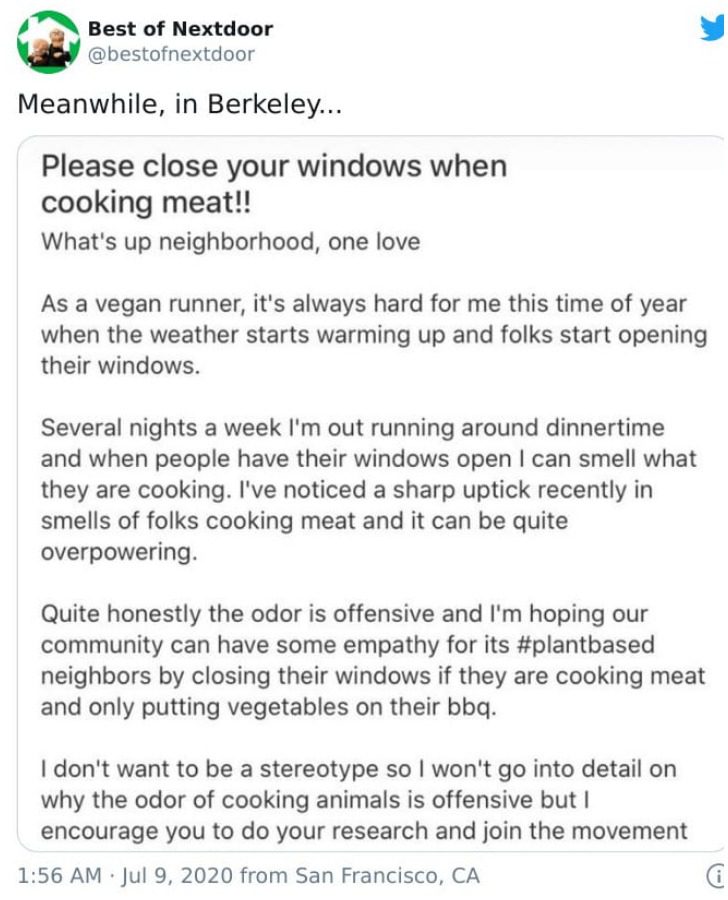The image size is (728, 900).
Task: Click the "I don't want to be a stereotype" paragraph
Action: 364,800
